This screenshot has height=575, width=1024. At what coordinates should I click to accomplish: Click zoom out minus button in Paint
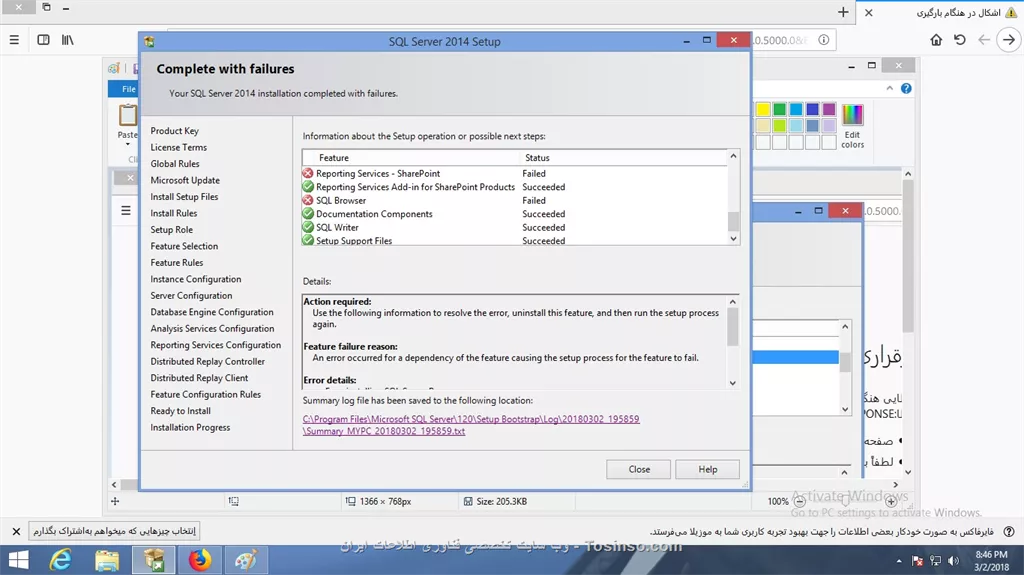tap(799, 501)
